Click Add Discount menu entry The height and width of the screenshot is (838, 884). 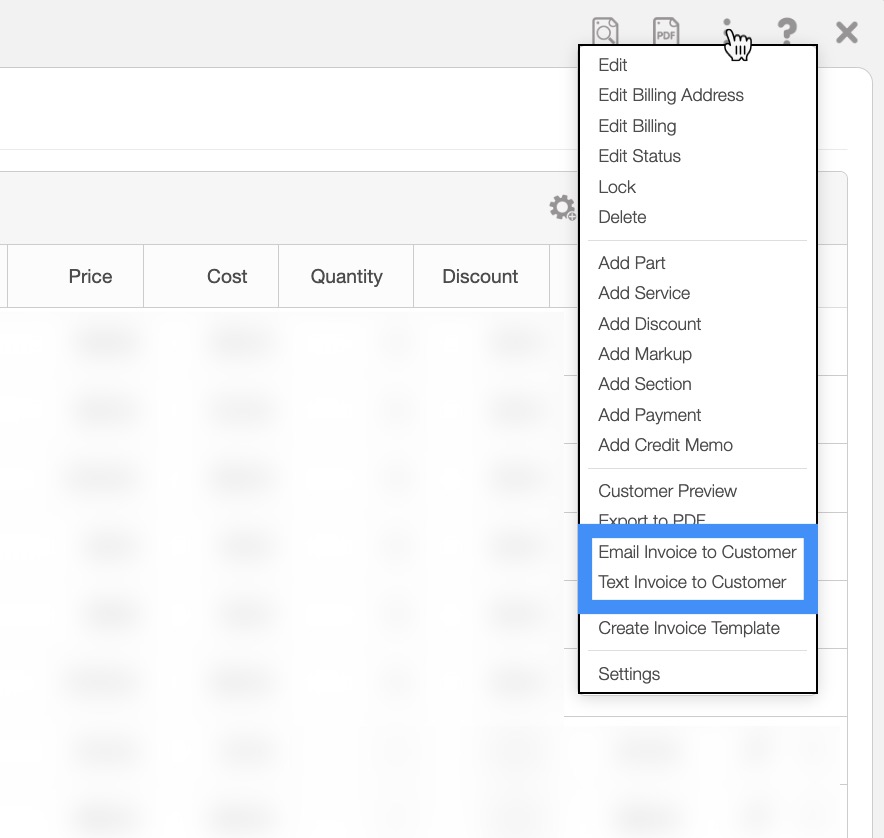coord(649,324)
